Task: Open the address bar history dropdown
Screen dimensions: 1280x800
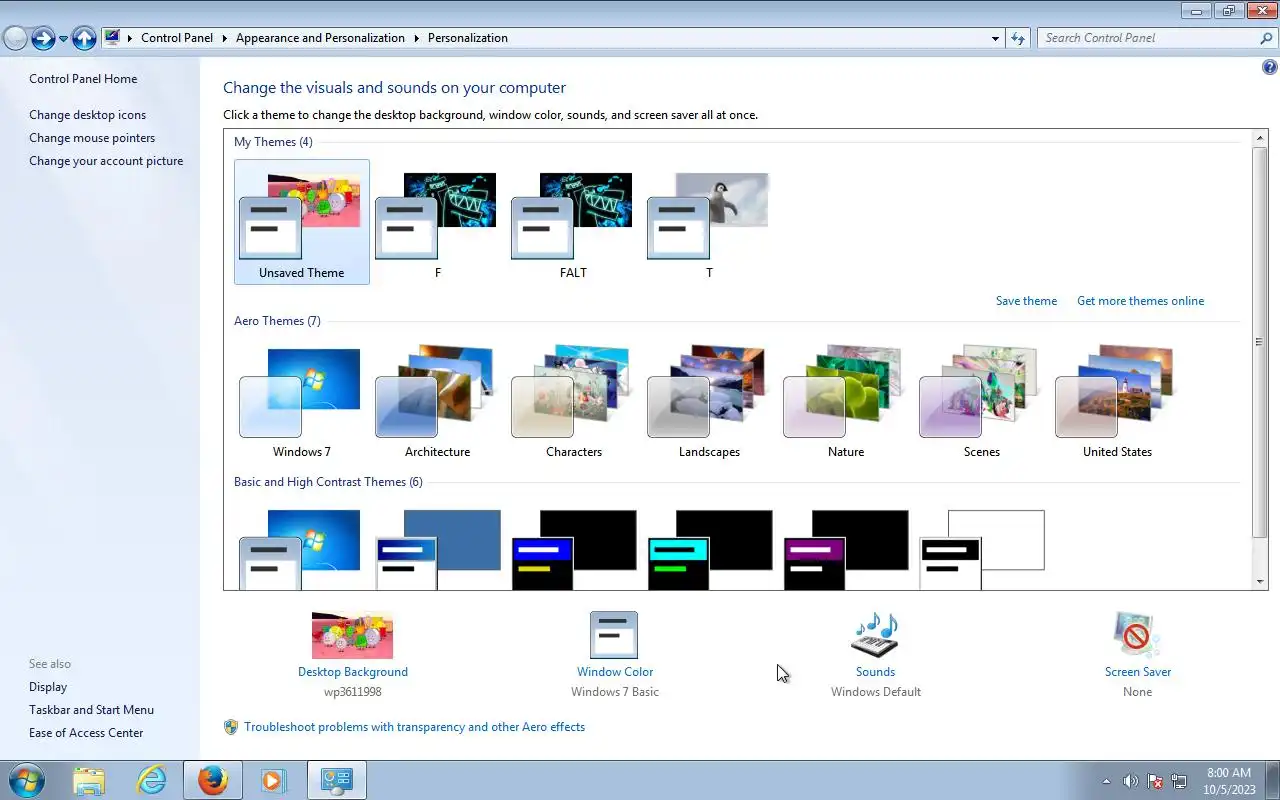Action: pyautogui.click(x=995, y=39)
